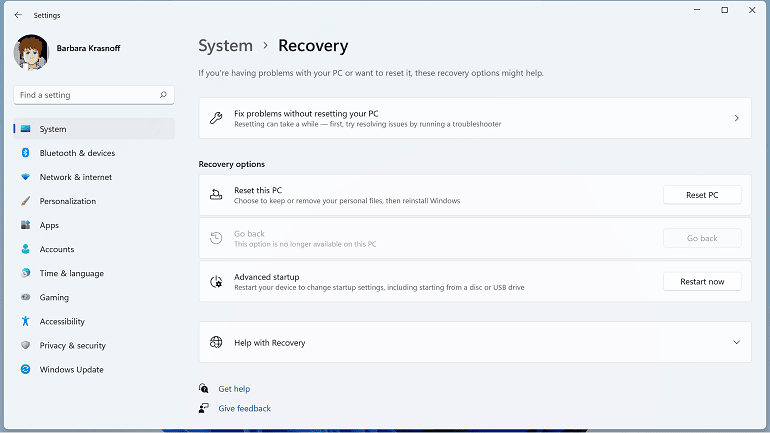The image size is (770, 433).
Task: Open Fix problems without resetting chevron
Action: point(736,118)
